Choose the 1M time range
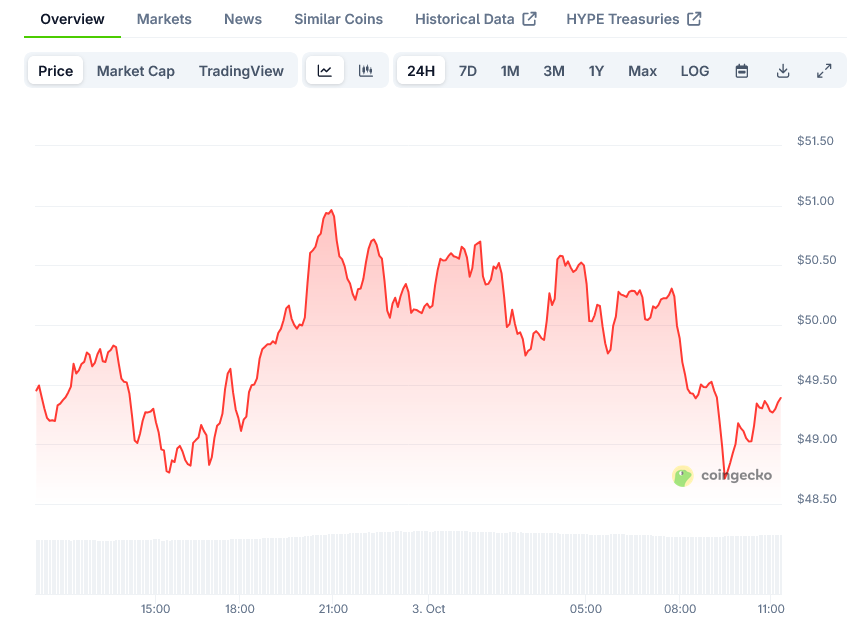 510,71
